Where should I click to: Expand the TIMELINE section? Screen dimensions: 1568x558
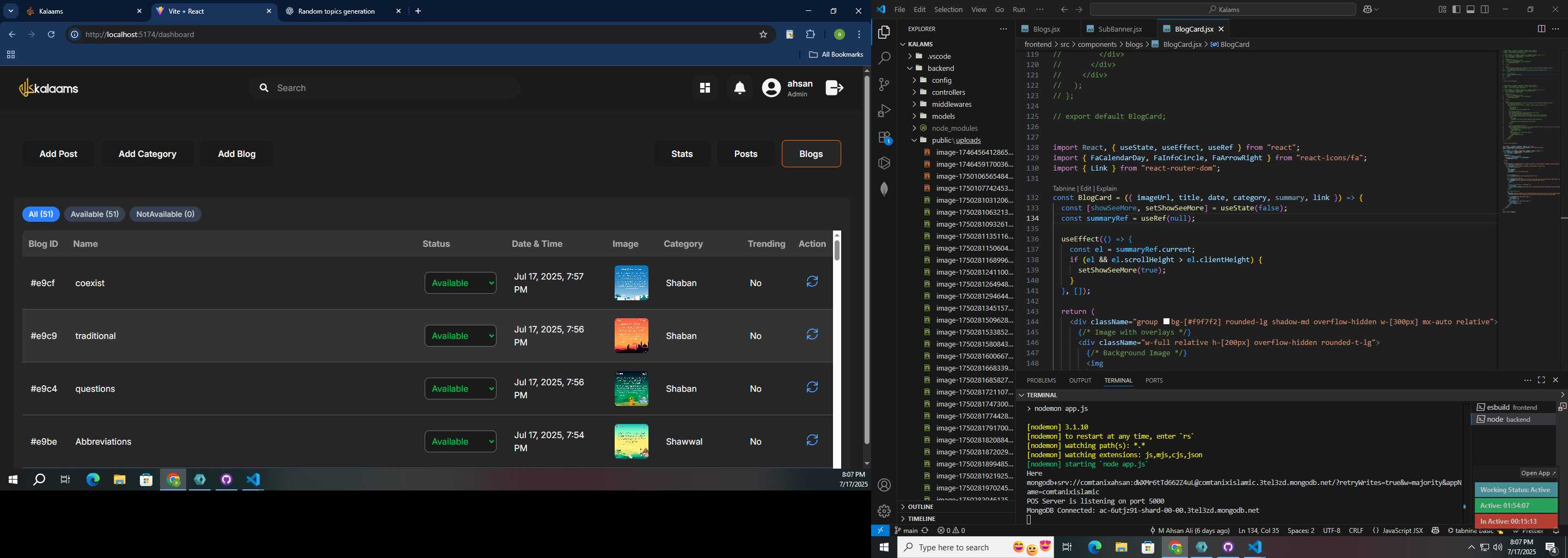[921, 519]
